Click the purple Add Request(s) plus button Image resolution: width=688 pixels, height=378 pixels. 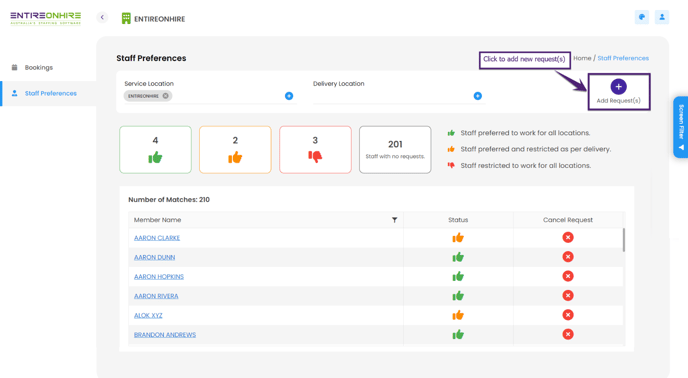click(618, 87)
